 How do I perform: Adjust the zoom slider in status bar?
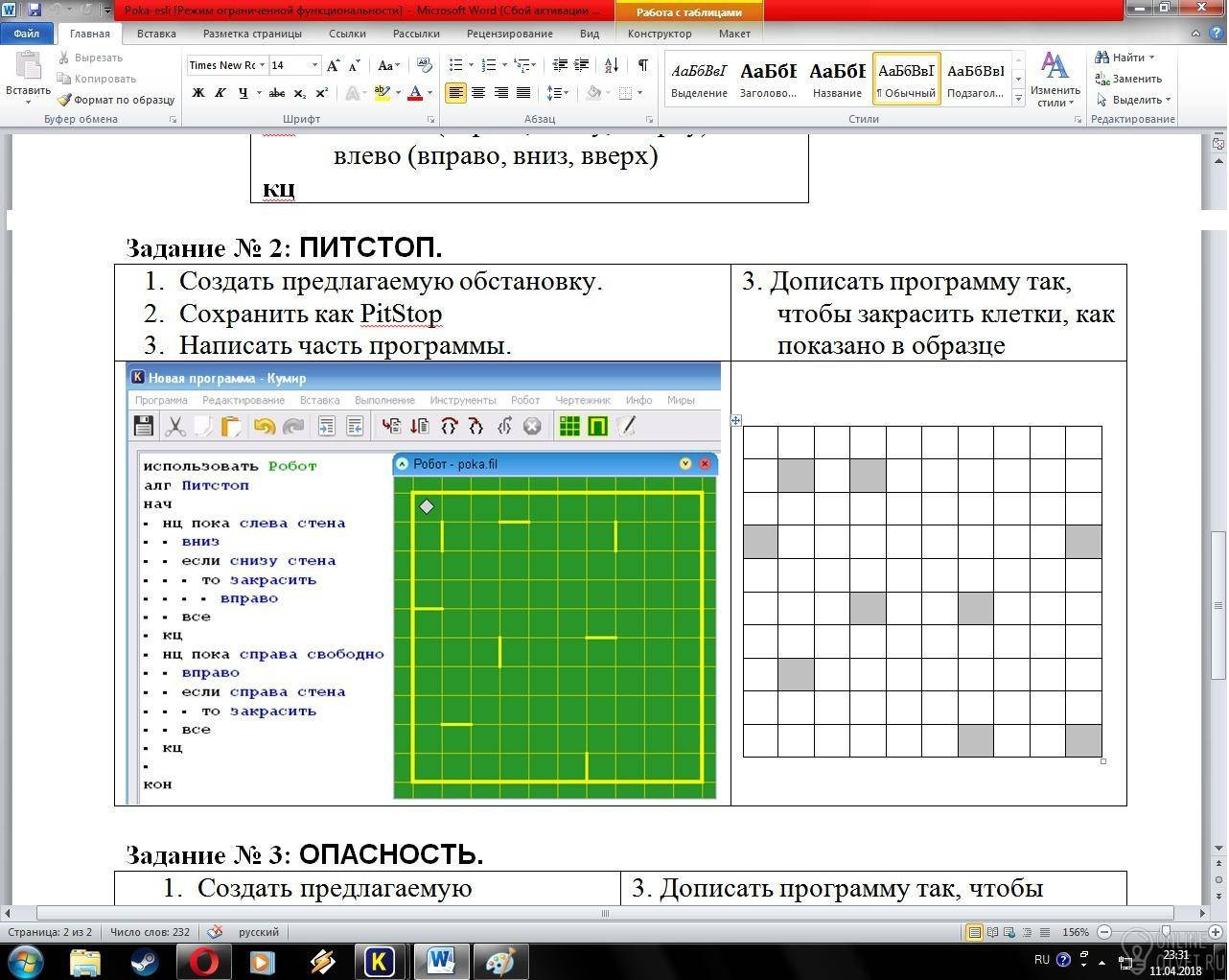(x=1165, y=932)
